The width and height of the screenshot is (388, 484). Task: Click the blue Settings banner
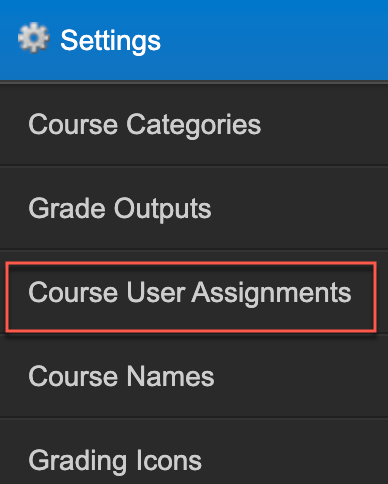click(x=194, y=40)
